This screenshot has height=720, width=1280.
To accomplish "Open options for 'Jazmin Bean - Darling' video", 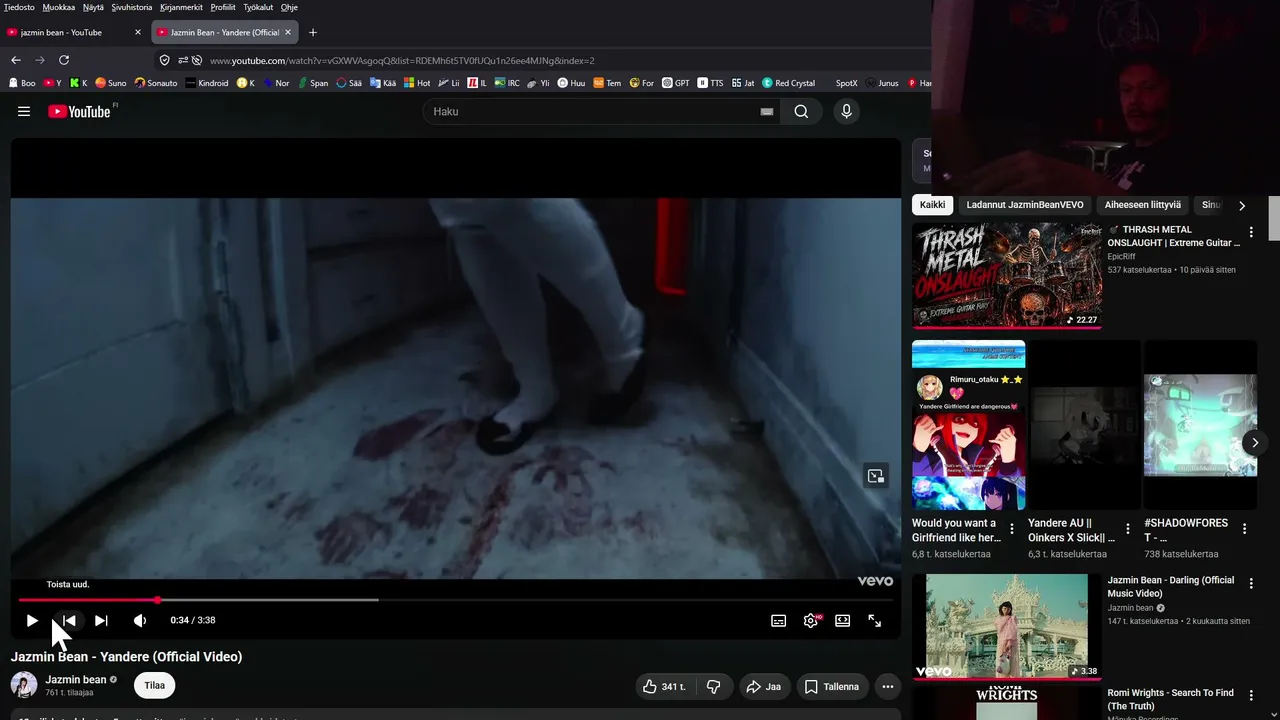I will click(x=1250, y=583).
